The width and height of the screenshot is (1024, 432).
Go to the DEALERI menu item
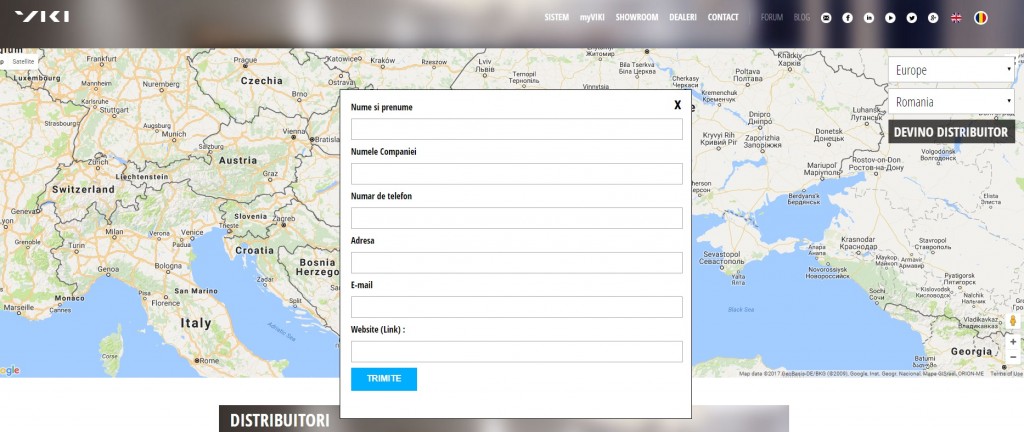tap(683, 18)
